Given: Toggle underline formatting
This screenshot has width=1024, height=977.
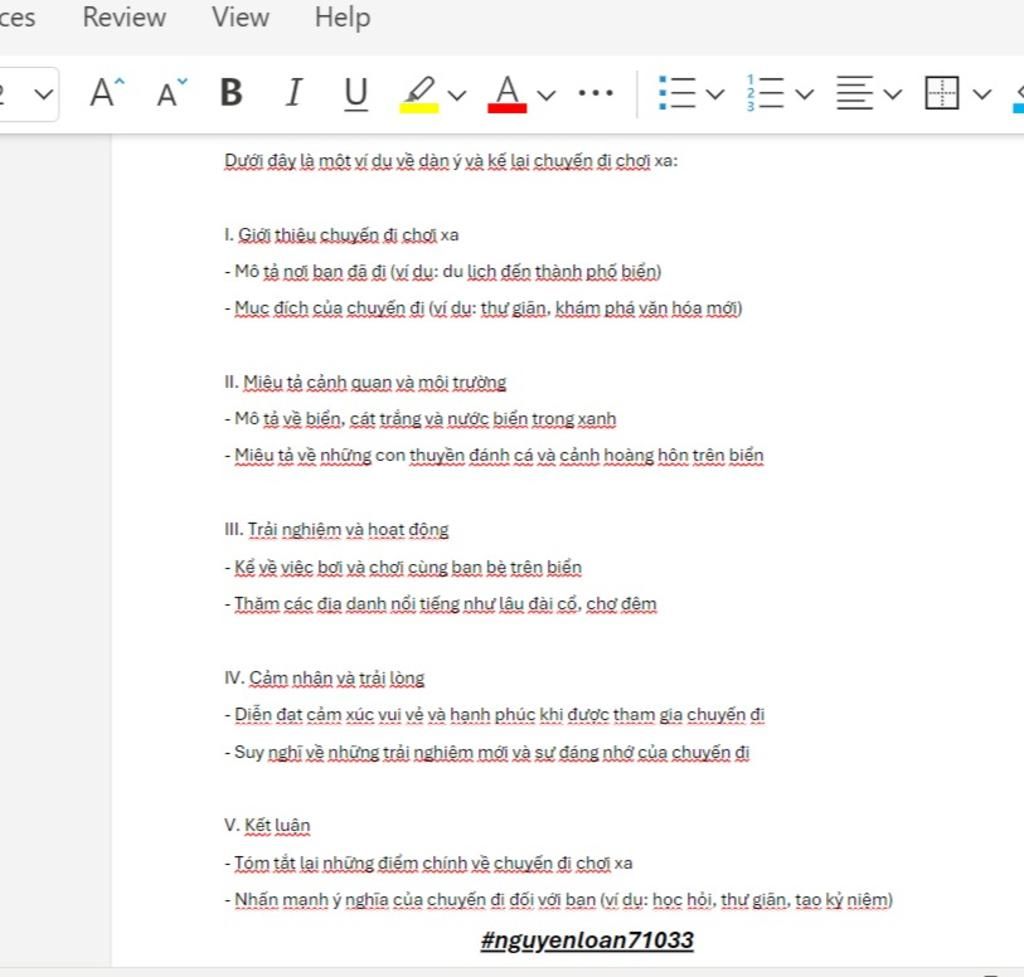Looking at the screenshot, I should click(x=356, y=93).
